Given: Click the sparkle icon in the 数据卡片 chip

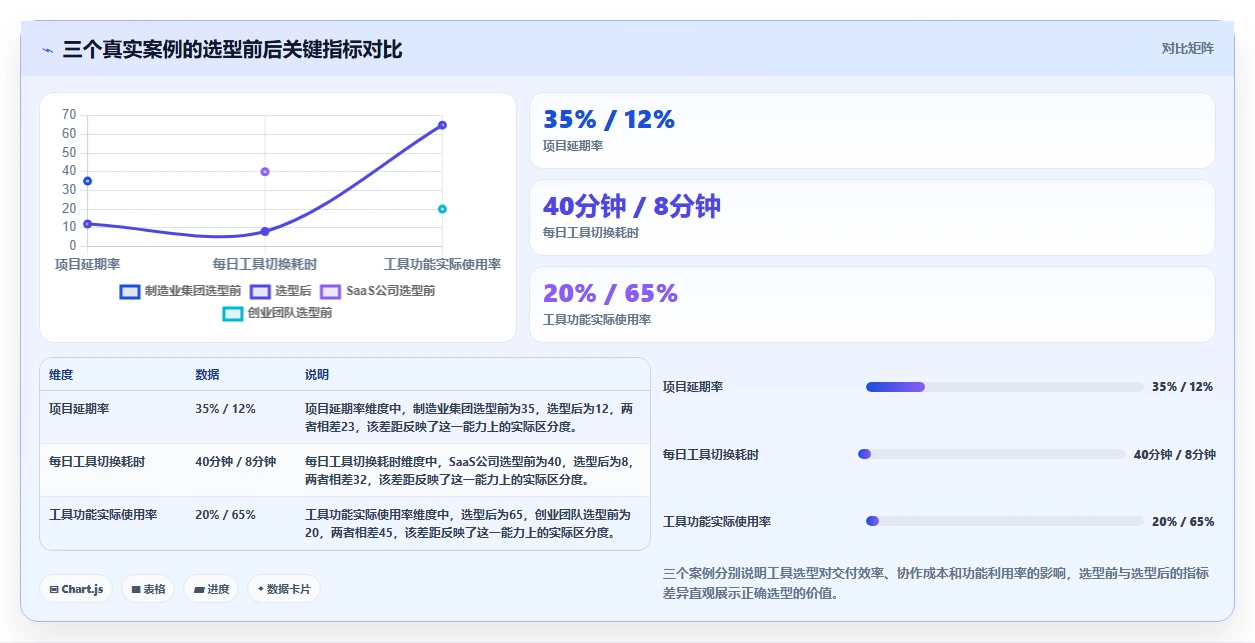Looking at the screenshot, I should pyautogui.click(x=260, y=589).
